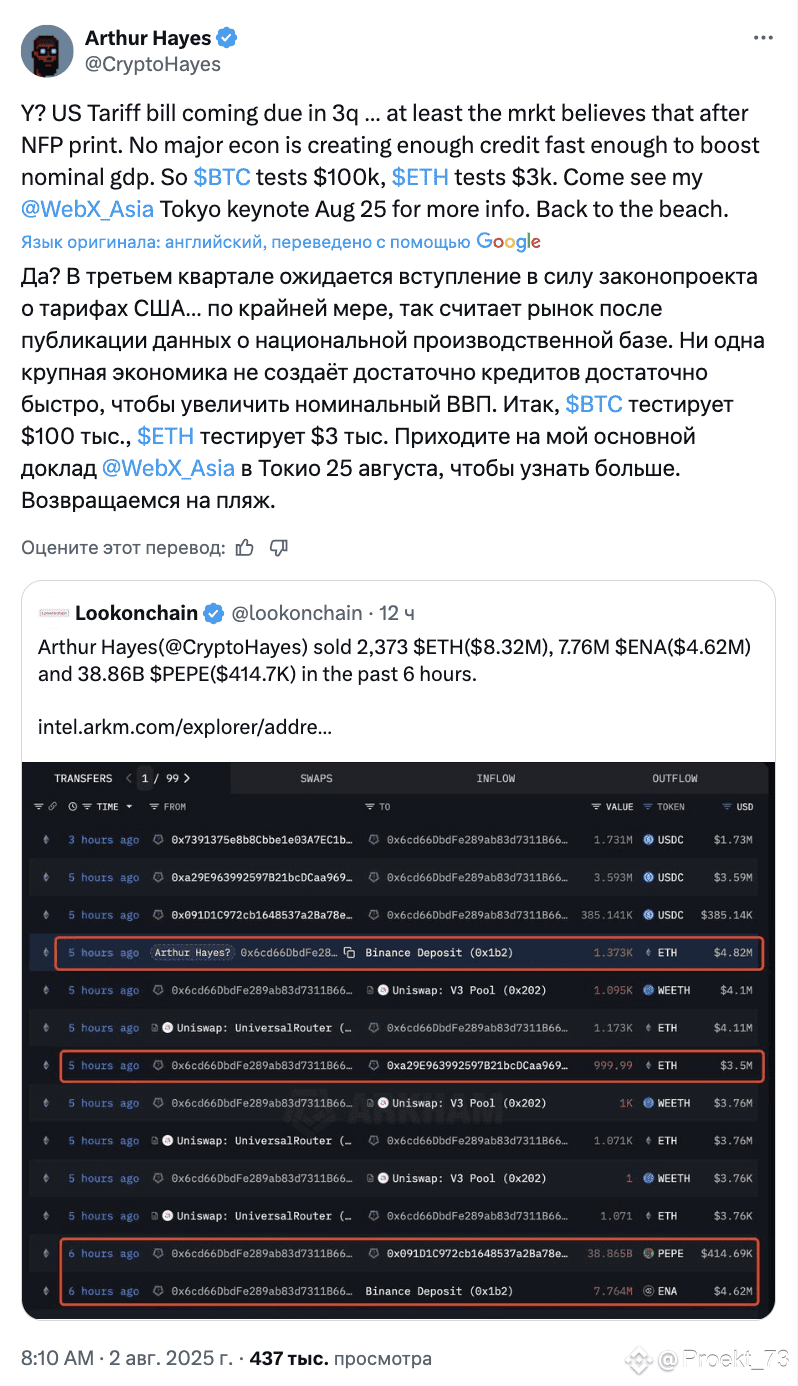The height and width of the screenshot is (1386, 798).
Task: Copy the Arthur Hayes address in transfers
Action: point(349,953)
